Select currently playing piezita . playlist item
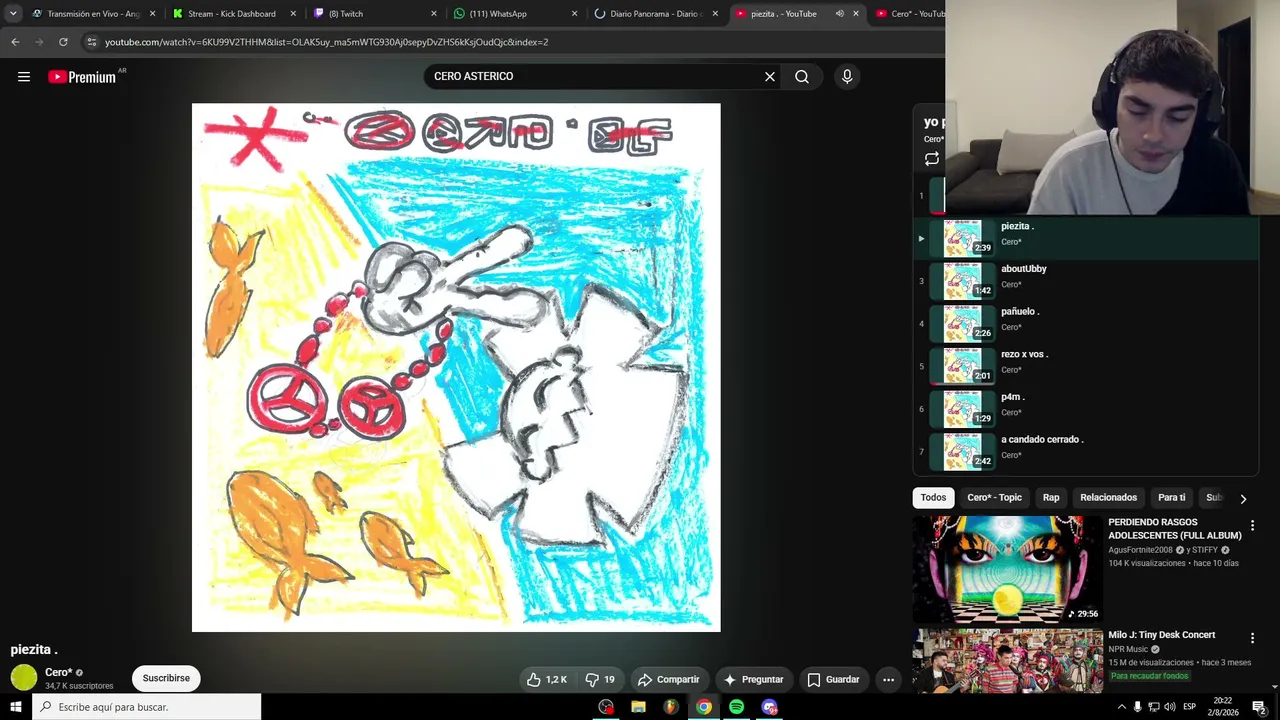The image size is (1280, 720). [x=1086, y=238]
